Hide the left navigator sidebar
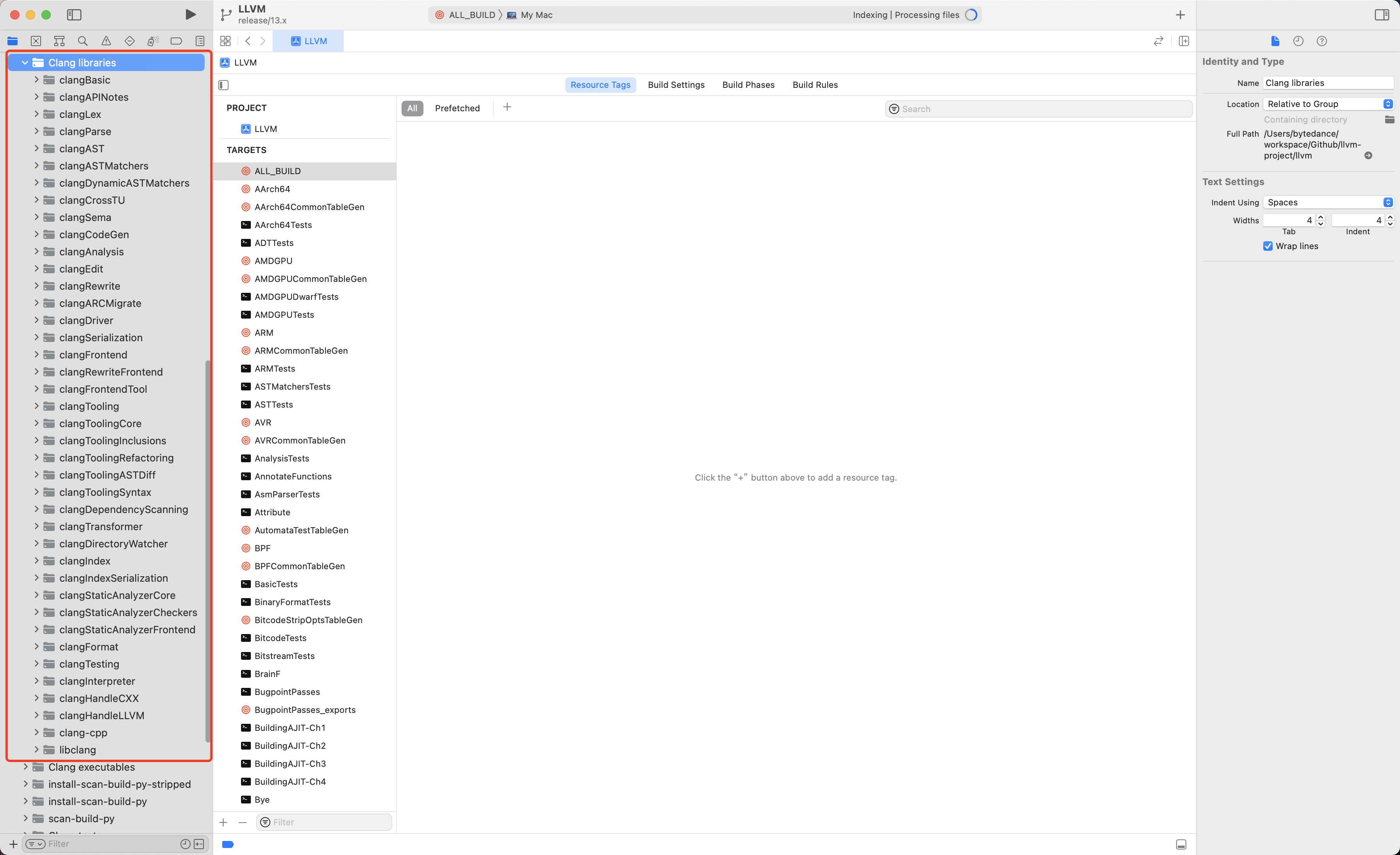The height and width of the screenshot is (855, 1400). [74, 15]
